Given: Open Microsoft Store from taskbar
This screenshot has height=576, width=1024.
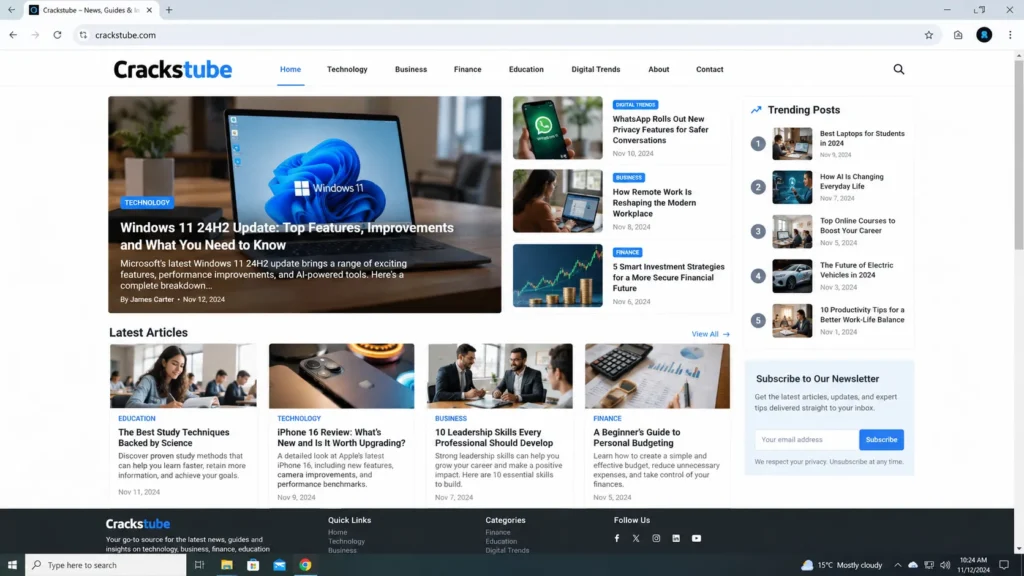Looking at the screenshot, I should click(253, 565).
